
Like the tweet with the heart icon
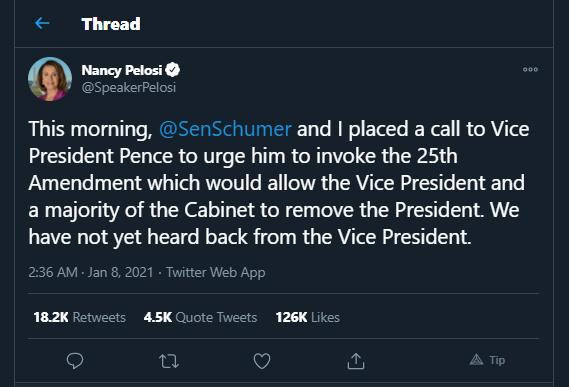point(262,361)
